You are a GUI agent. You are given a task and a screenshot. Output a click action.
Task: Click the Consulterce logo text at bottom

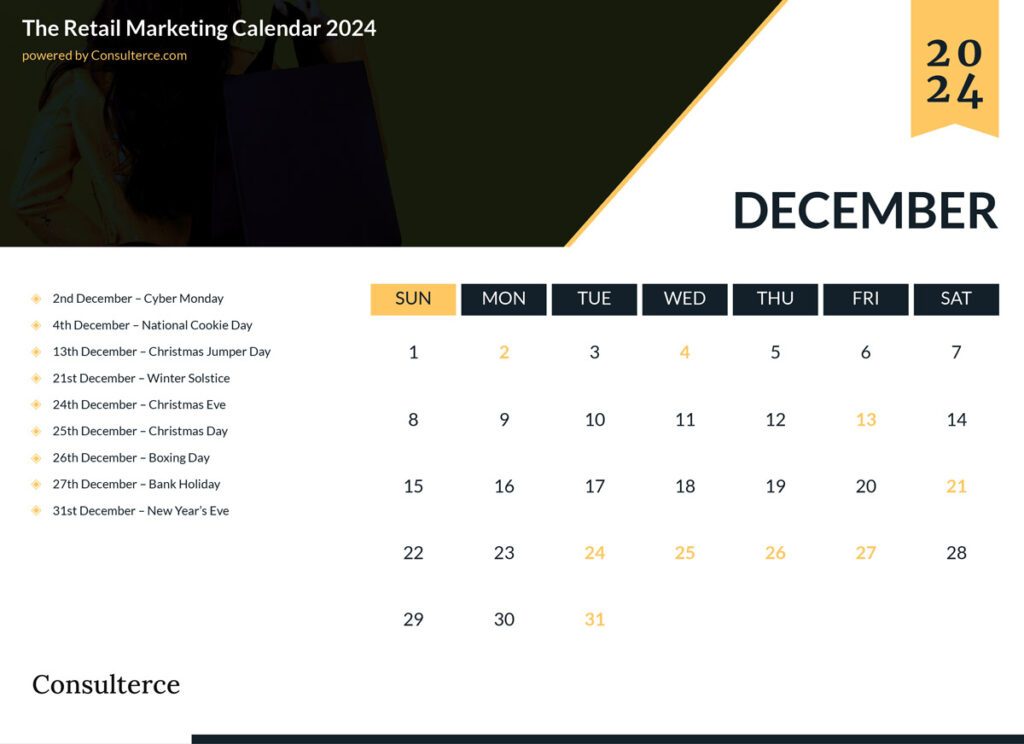106,684
